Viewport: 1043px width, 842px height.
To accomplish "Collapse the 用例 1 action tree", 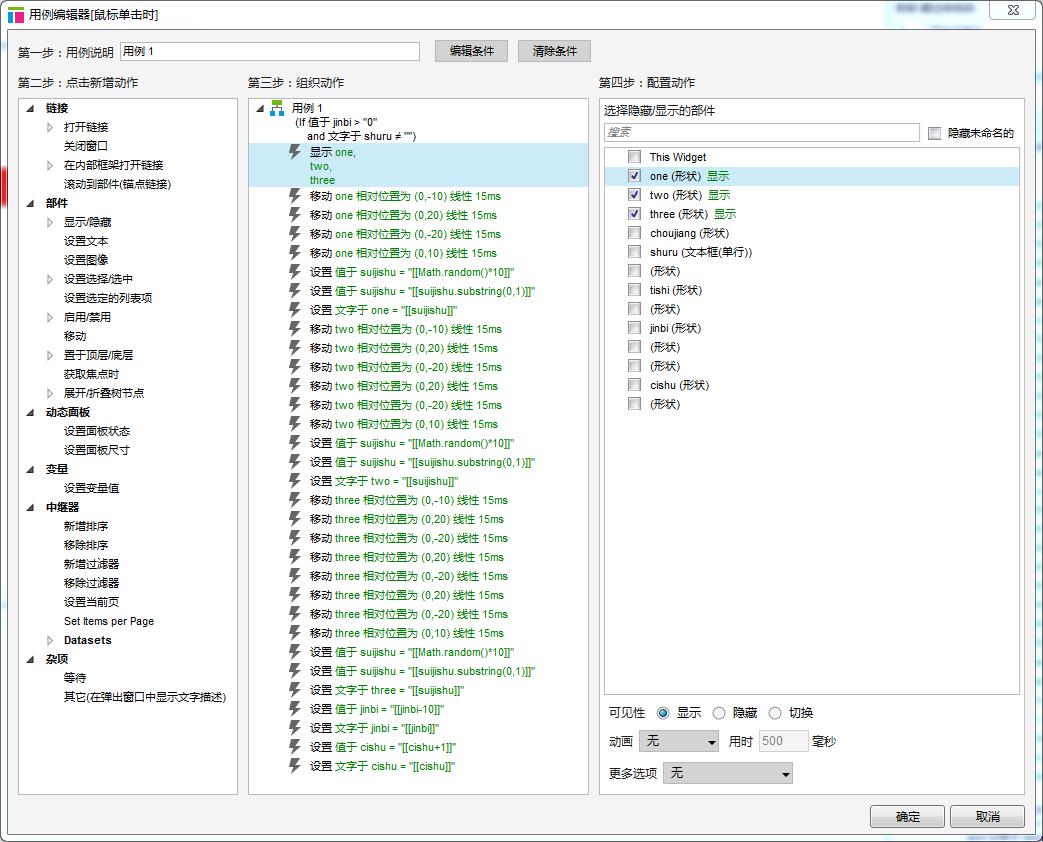I will click(260, 108).
